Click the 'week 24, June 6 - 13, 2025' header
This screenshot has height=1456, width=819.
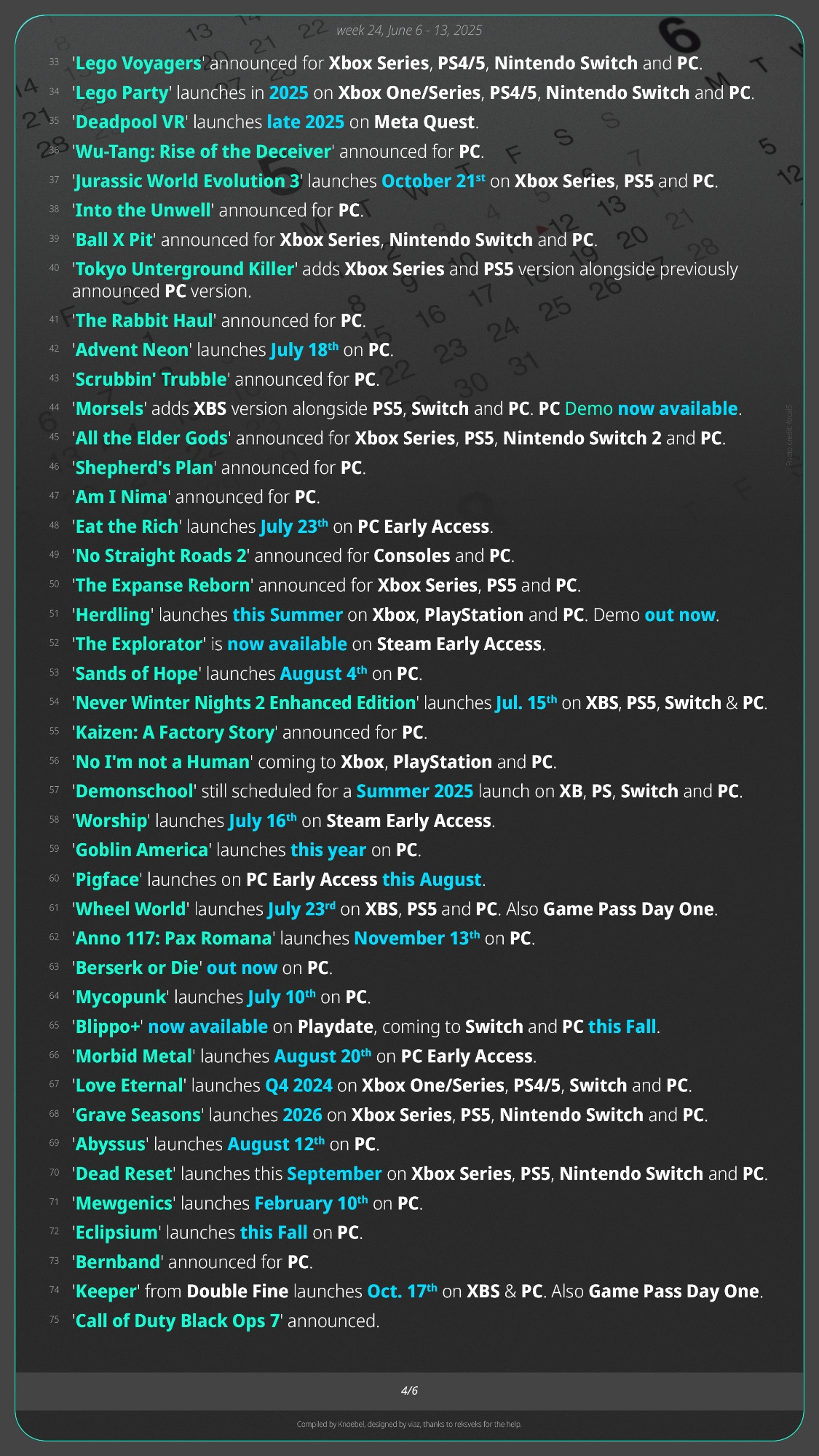[x=409, y=30]
